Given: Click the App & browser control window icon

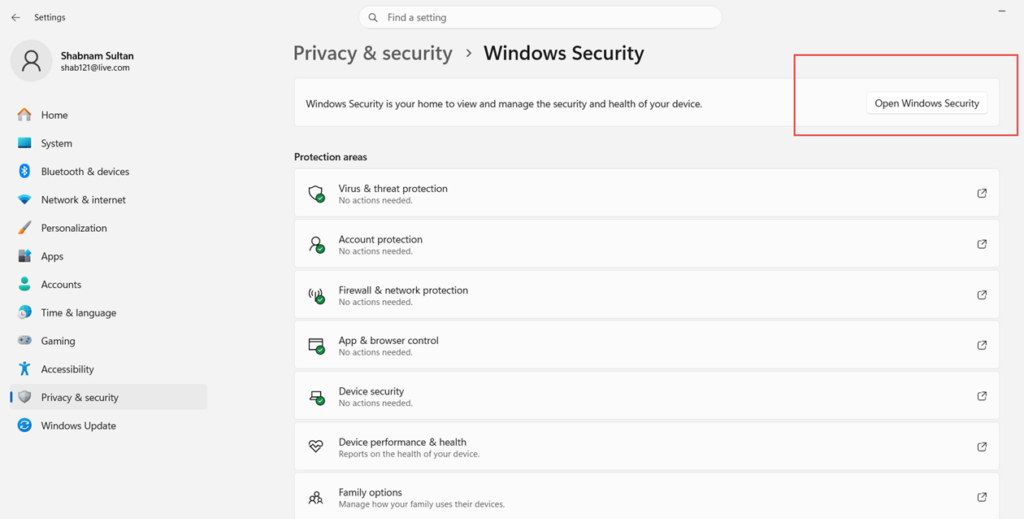Looking at the screenshot, I should point(316,345).
